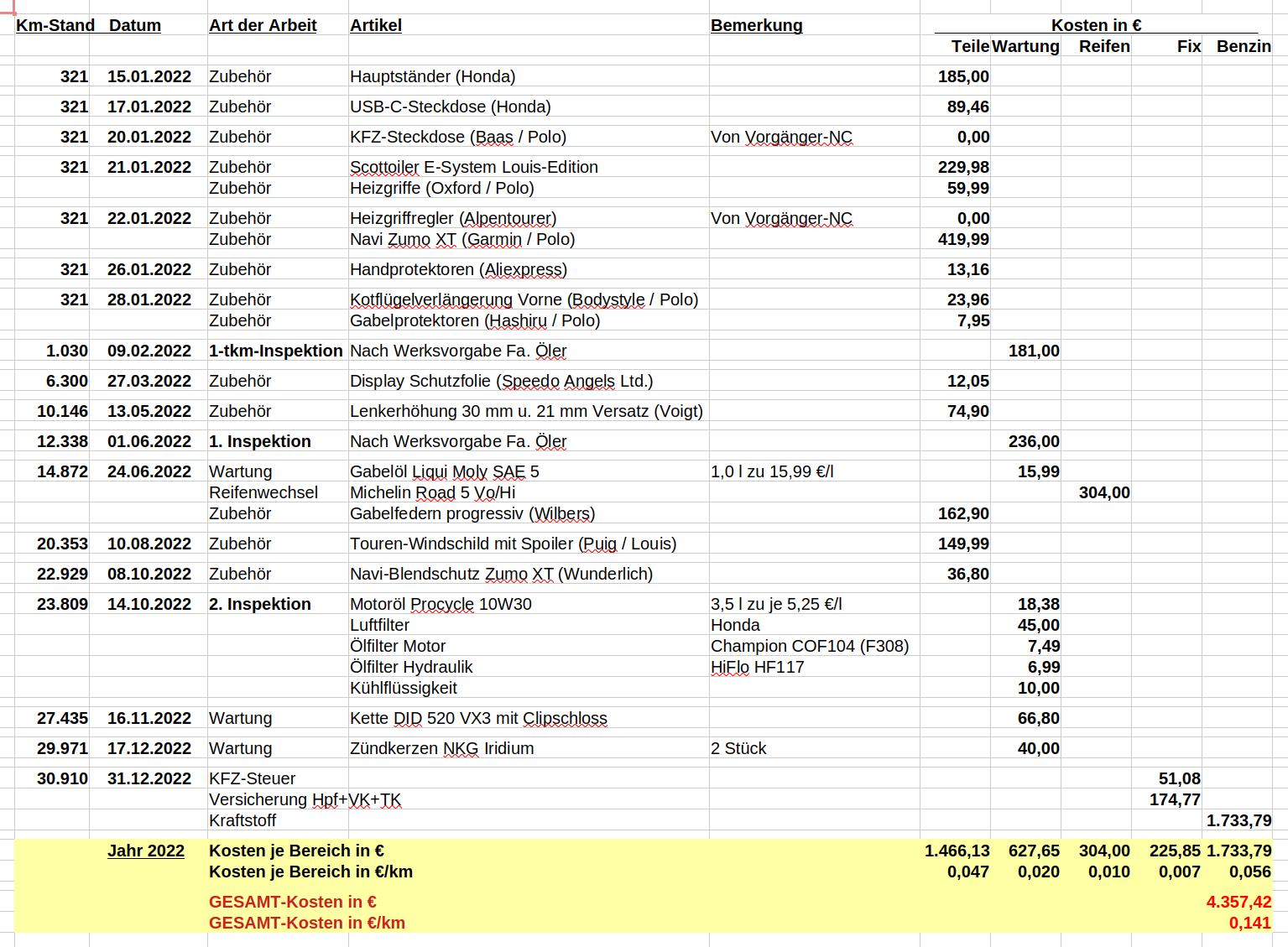Image resolution: width=1288 pixels, height=947 pixels.
Task: Select the Michelin Road 5 tire cell
Action: 432,492
